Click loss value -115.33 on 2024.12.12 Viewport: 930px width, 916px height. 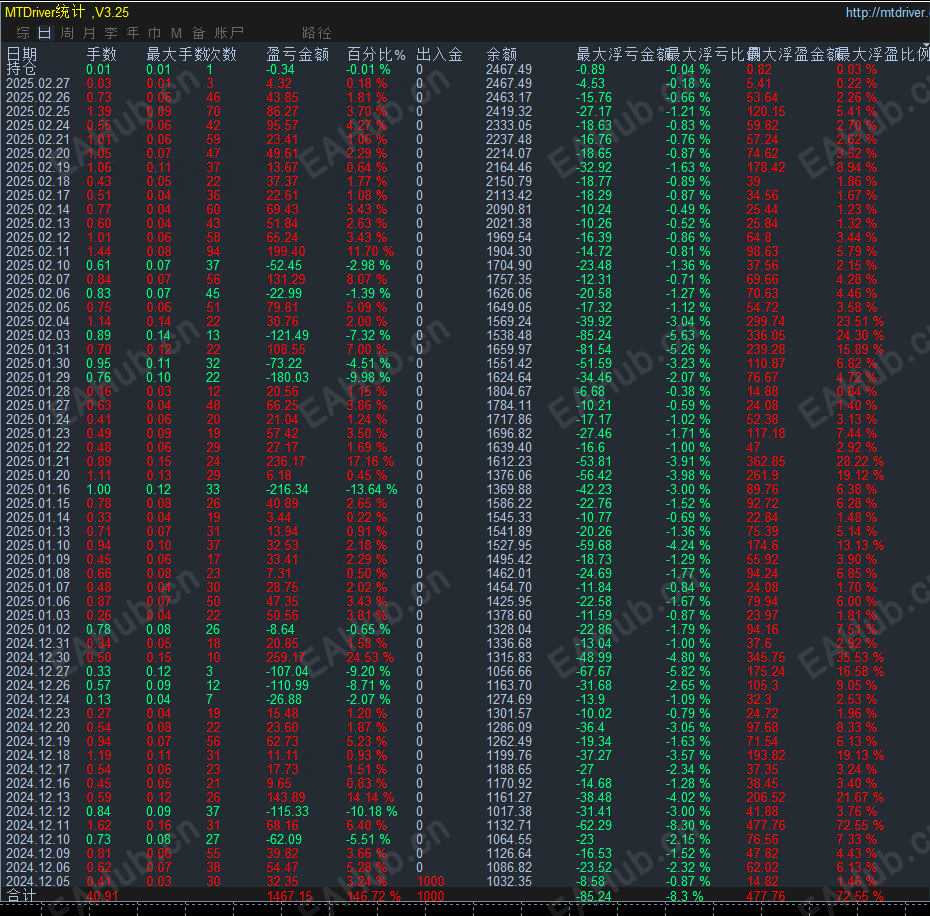coord(288,812)
